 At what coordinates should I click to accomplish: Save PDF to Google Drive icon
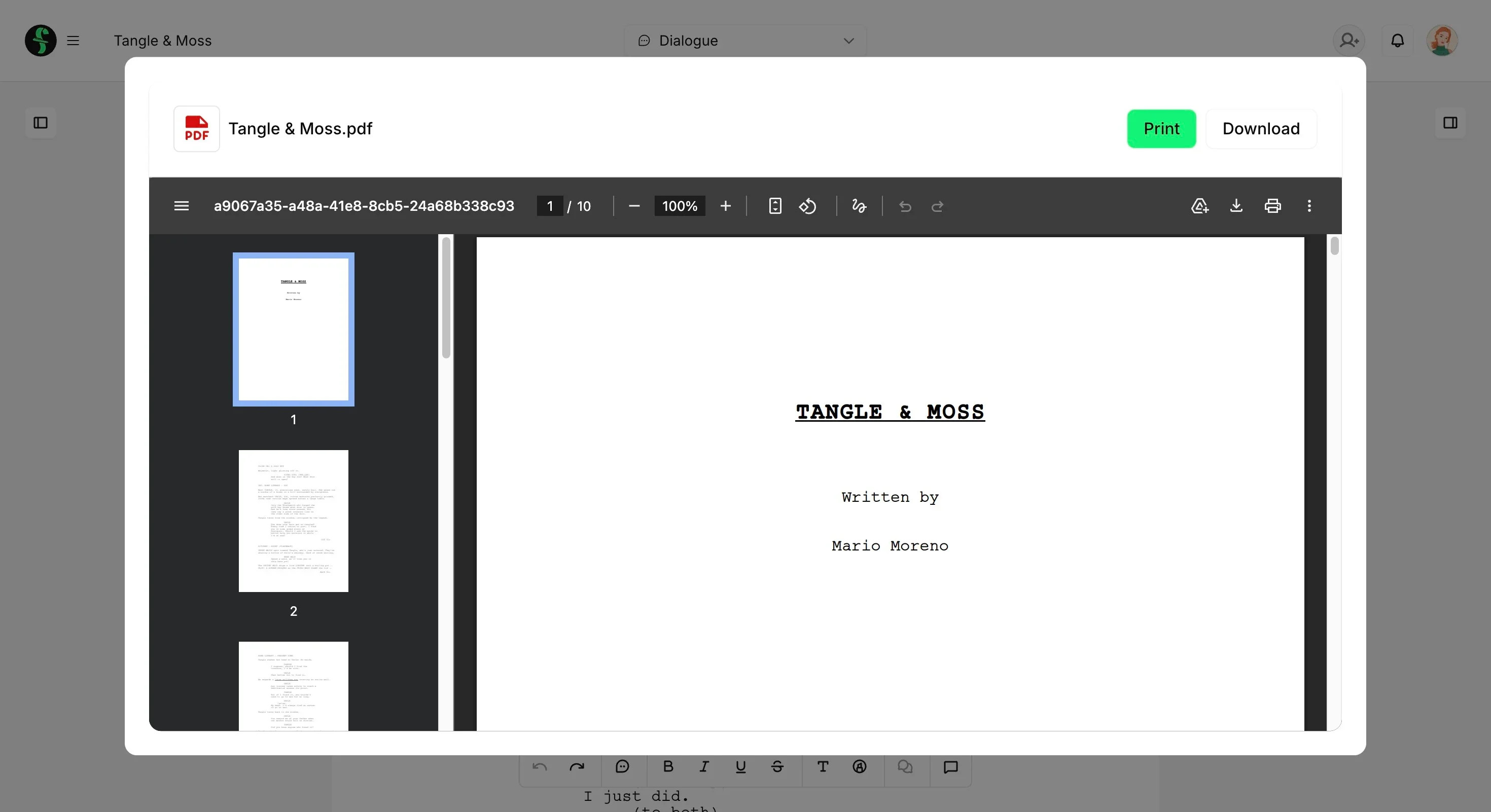pos(1199,206)
